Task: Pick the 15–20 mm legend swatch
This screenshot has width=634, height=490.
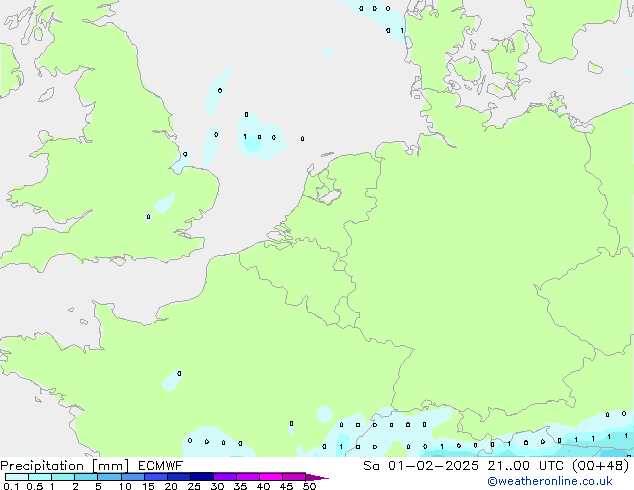Action: click(156, 477)
